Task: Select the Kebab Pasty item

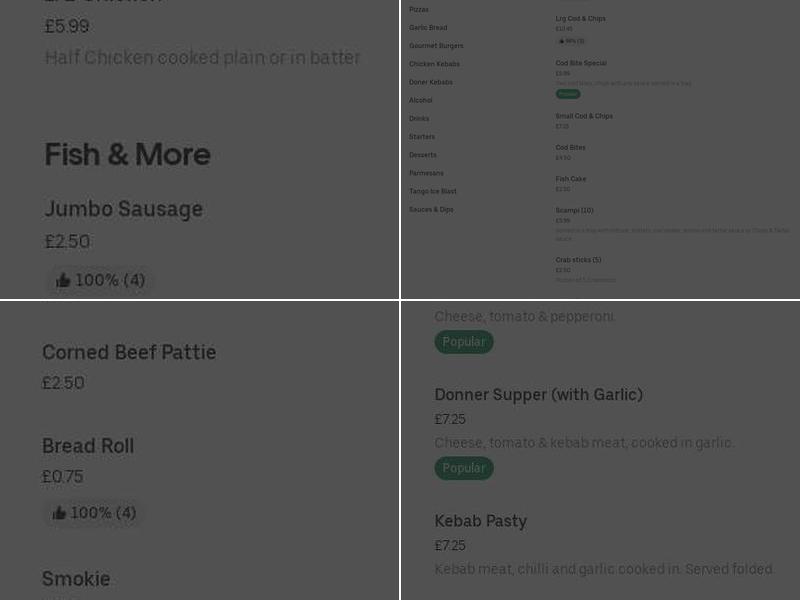Action: (481, 521)
